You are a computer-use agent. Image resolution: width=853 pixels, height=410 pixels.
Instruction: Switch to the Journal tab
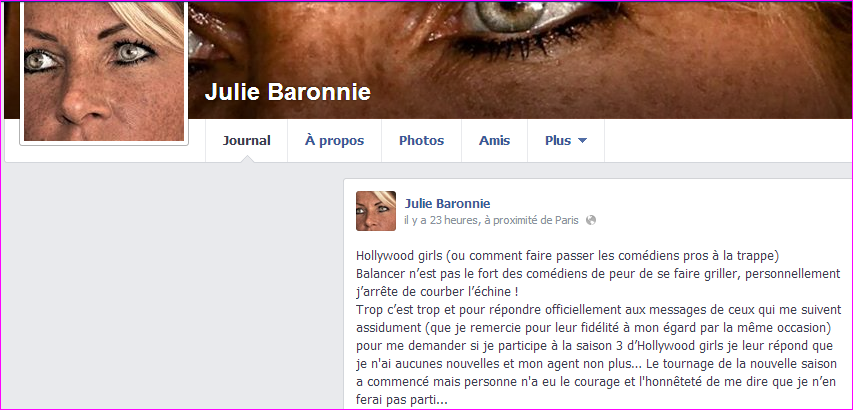(x=246, y=140)
